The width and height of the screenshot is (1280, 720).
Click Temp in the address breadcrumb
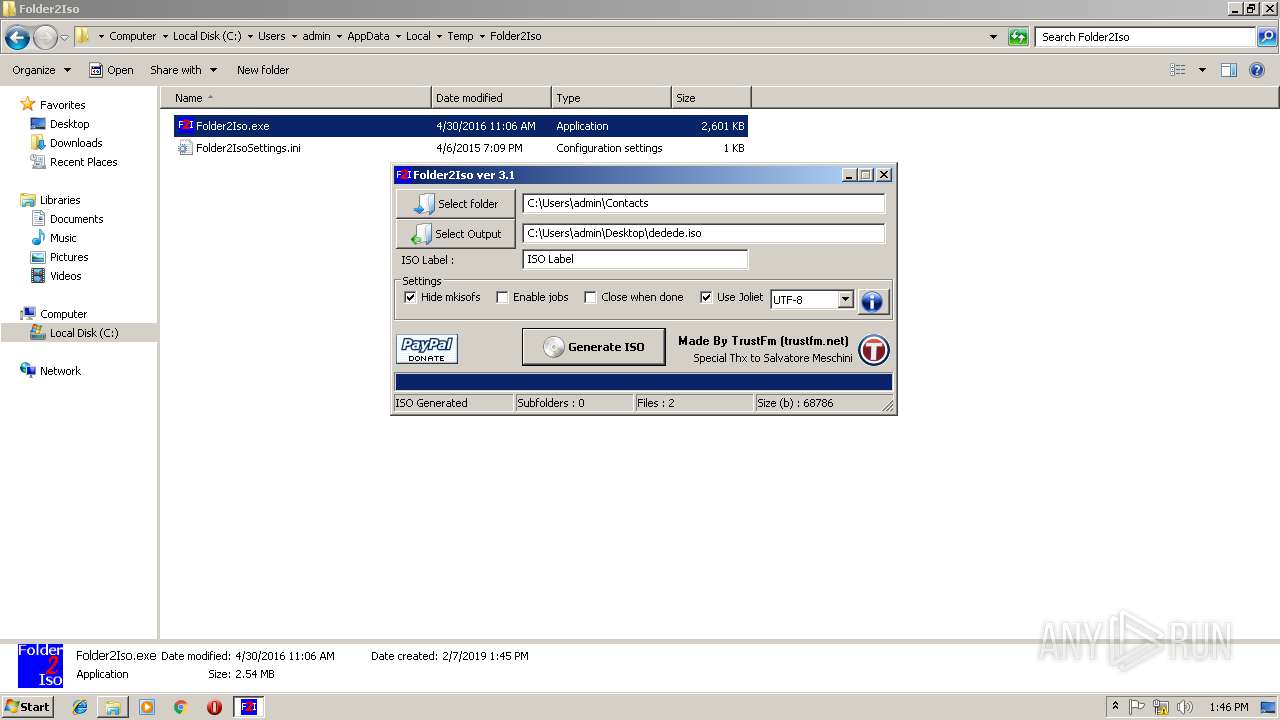point(460,36)
